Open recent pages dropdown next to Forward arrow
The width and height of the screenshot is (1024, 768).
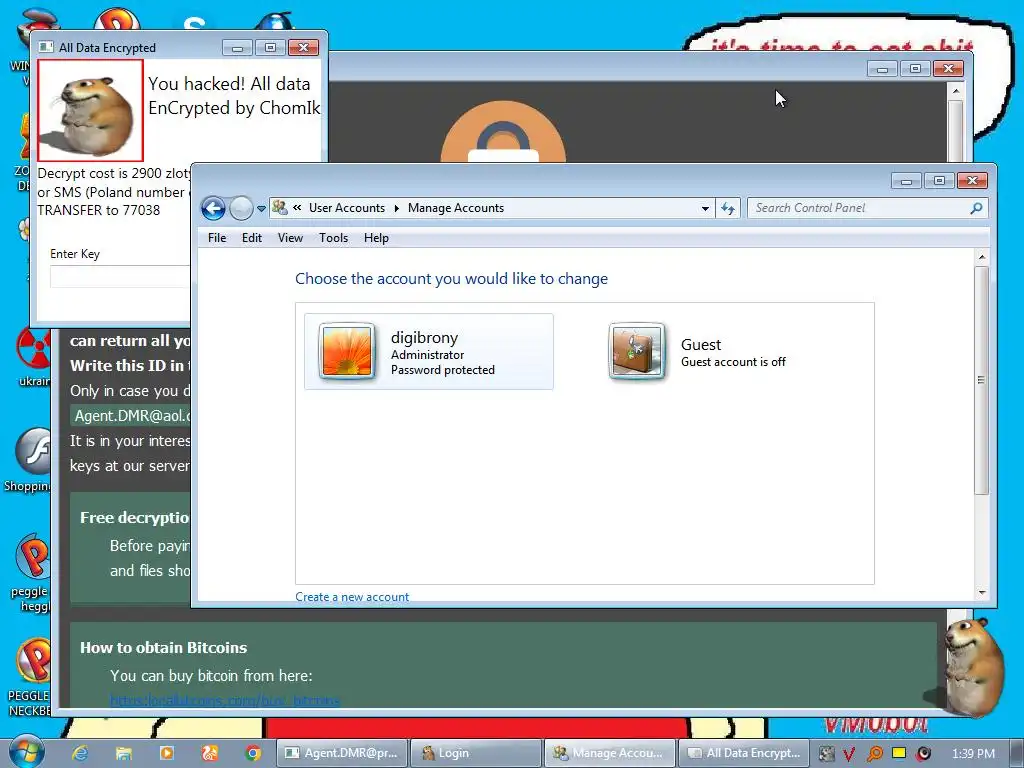pos(261,209)
